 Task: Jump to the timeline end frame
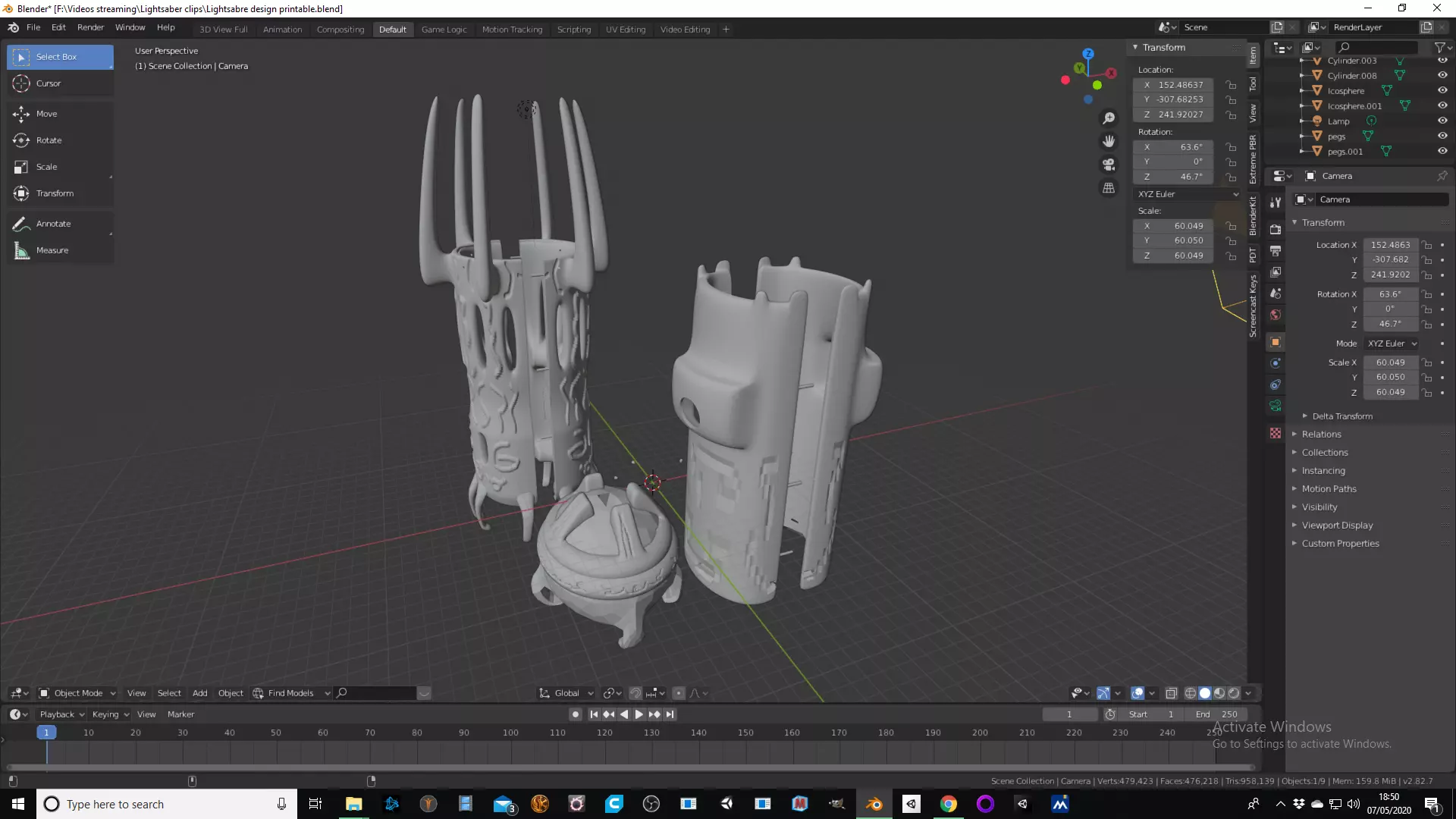click(670, 714)
